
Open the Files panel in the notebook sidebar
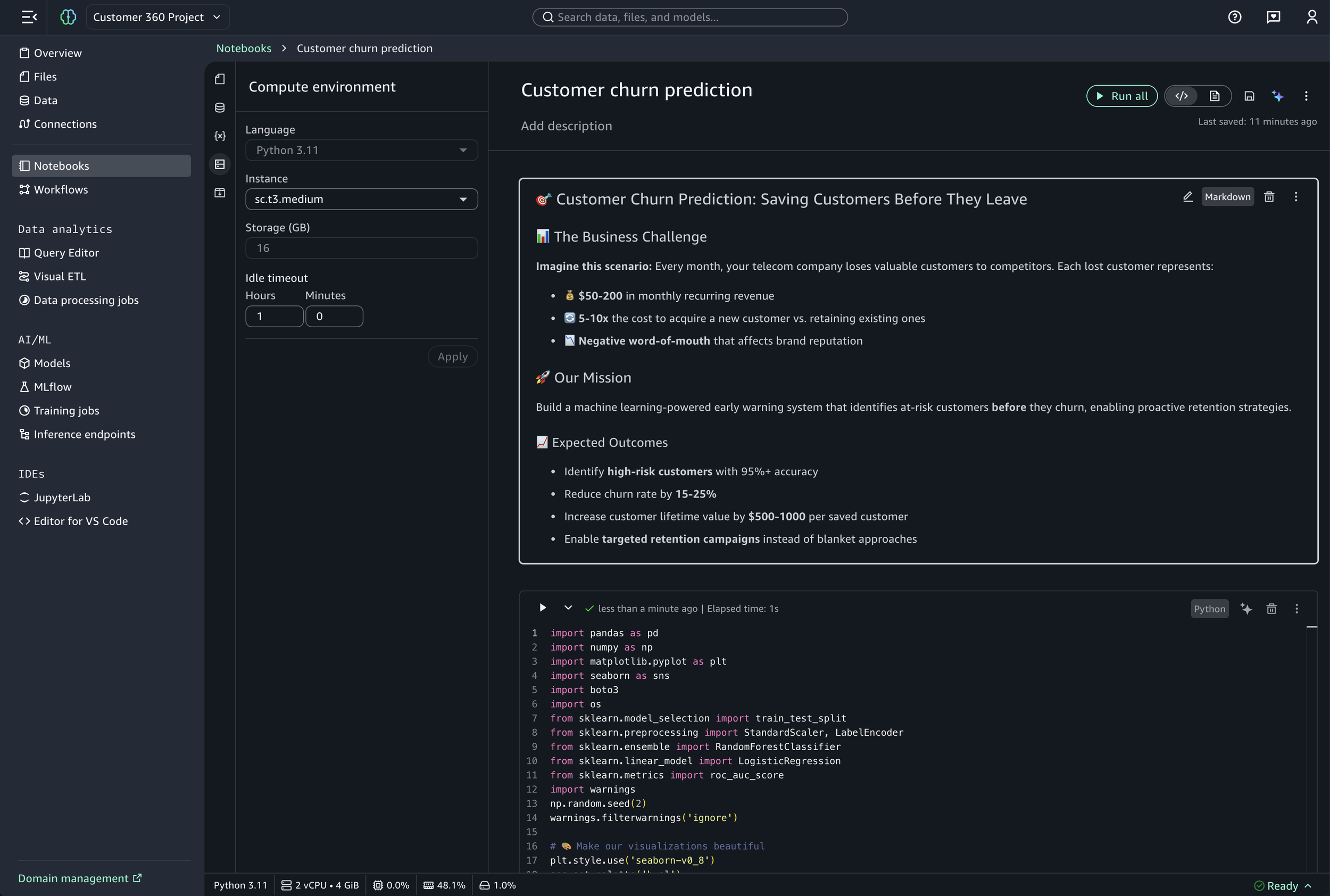point(219,79)
